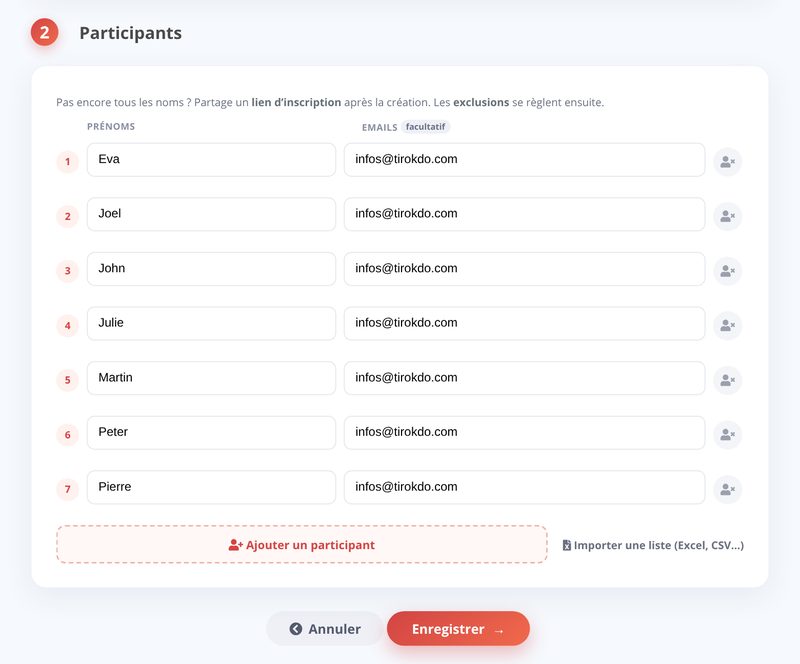Remove participant Eva via the user-remove icon
Screen dimensions: 800x664
pos(727,162)
